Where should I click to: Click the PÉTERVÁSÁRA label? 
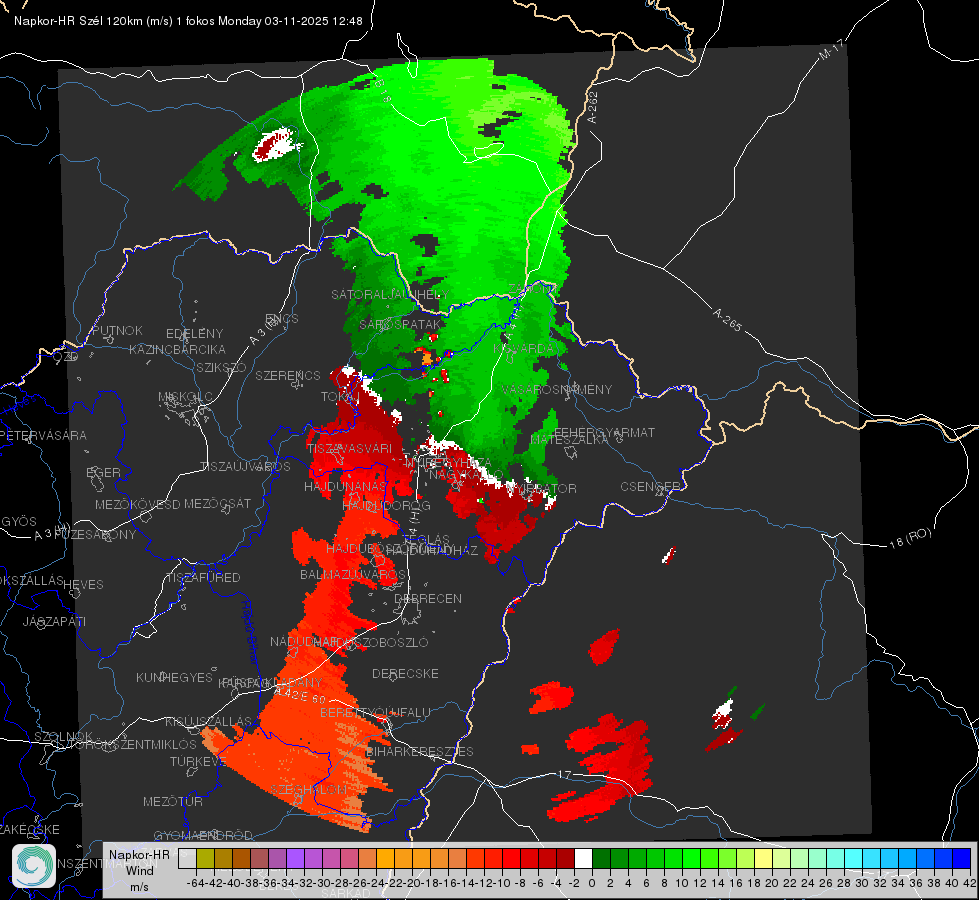pos(44,435)
